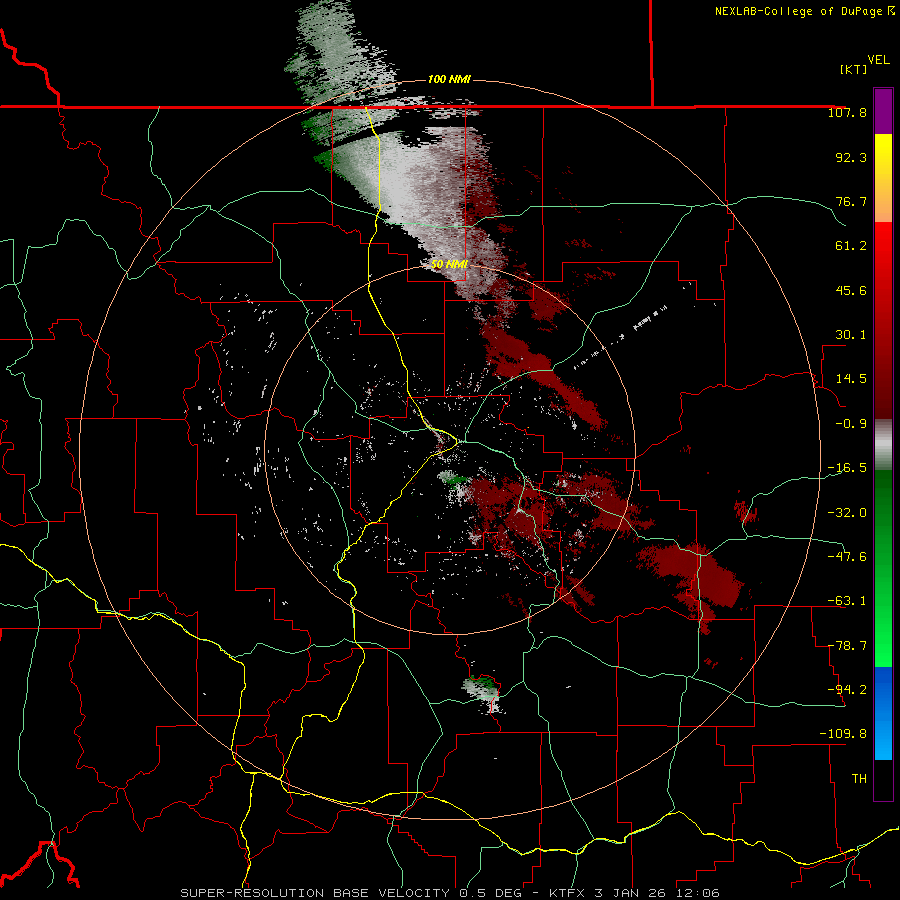Click the TH legend label

point(859,778)
